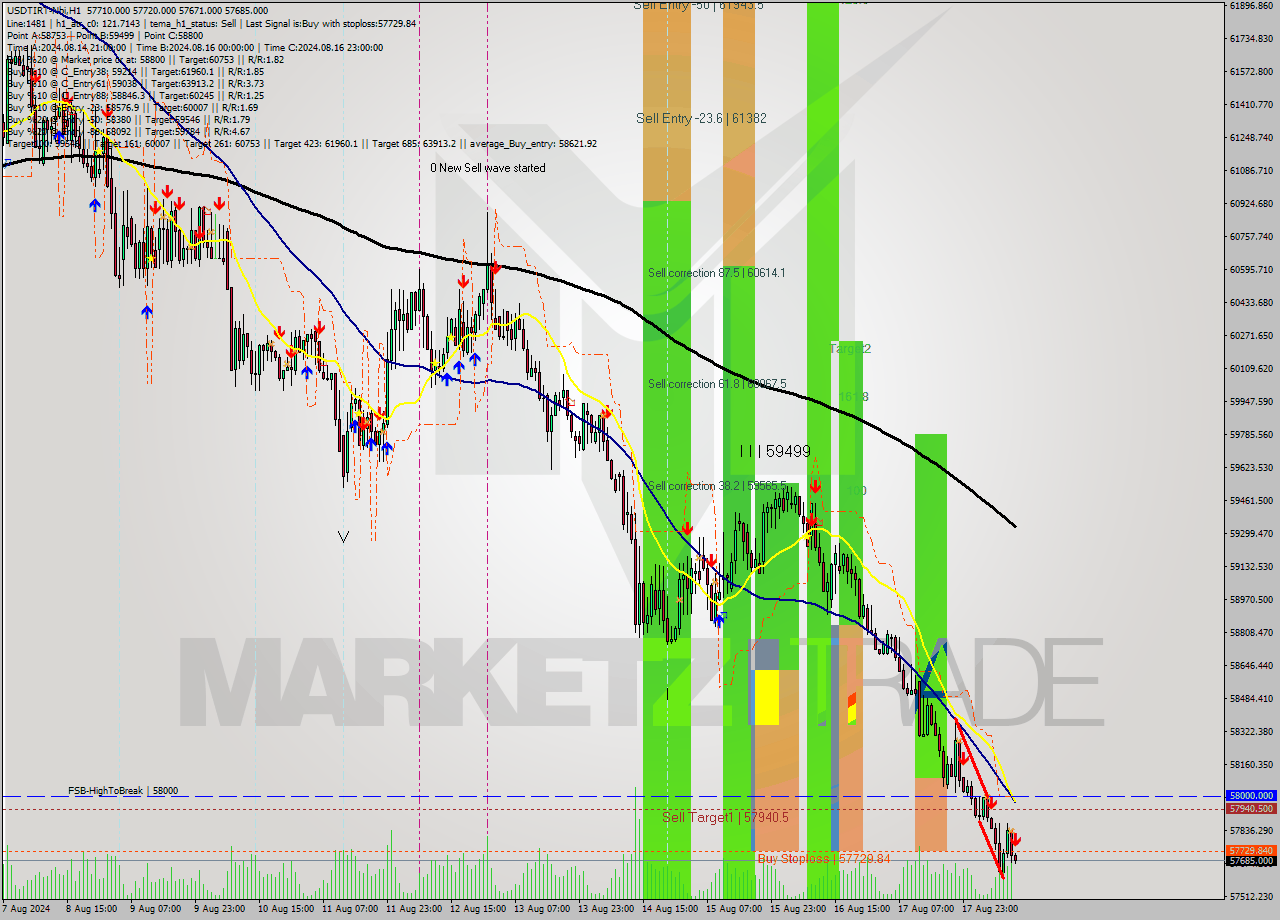
Task: Select the 'Sell Target1 | 57940.5' label
Action: click(x=725, y=817)
